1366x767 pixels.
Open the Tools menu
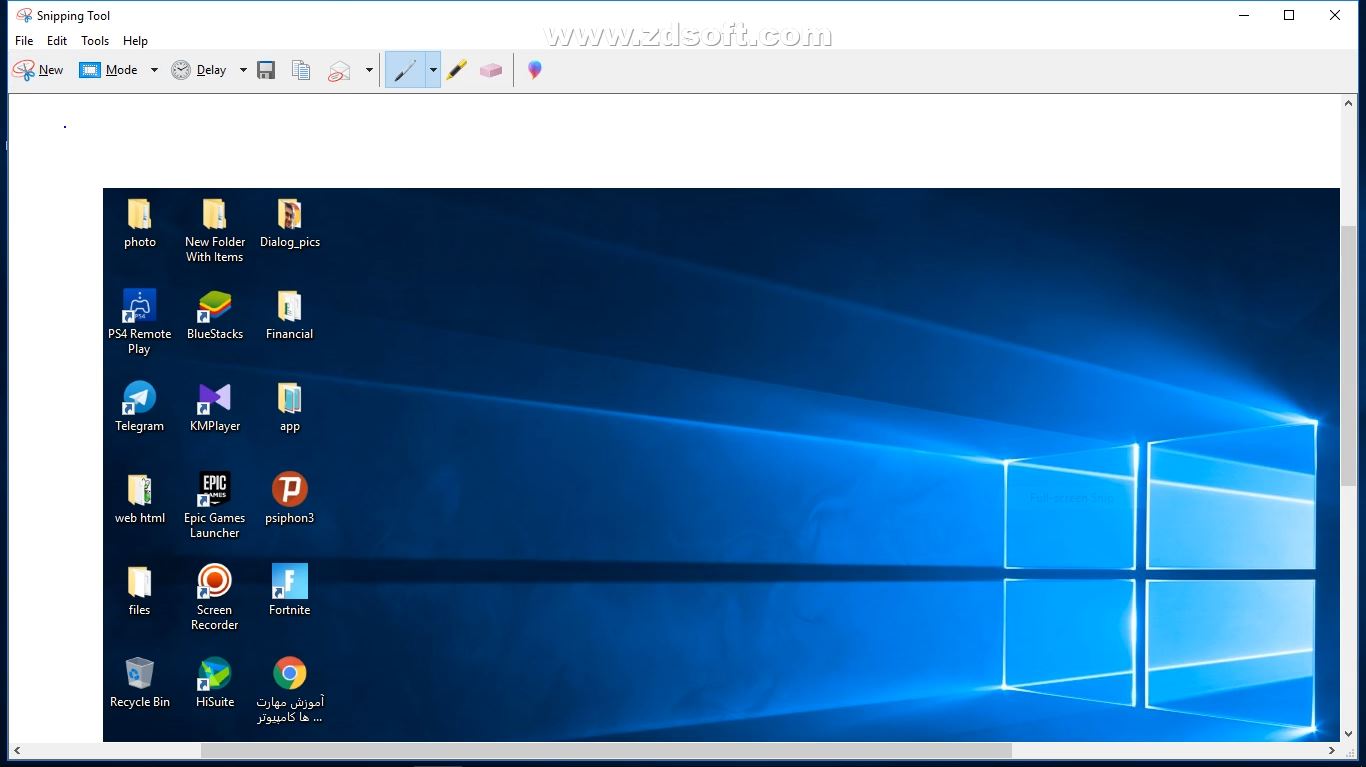pyautogui.click(x=95, y=41)
